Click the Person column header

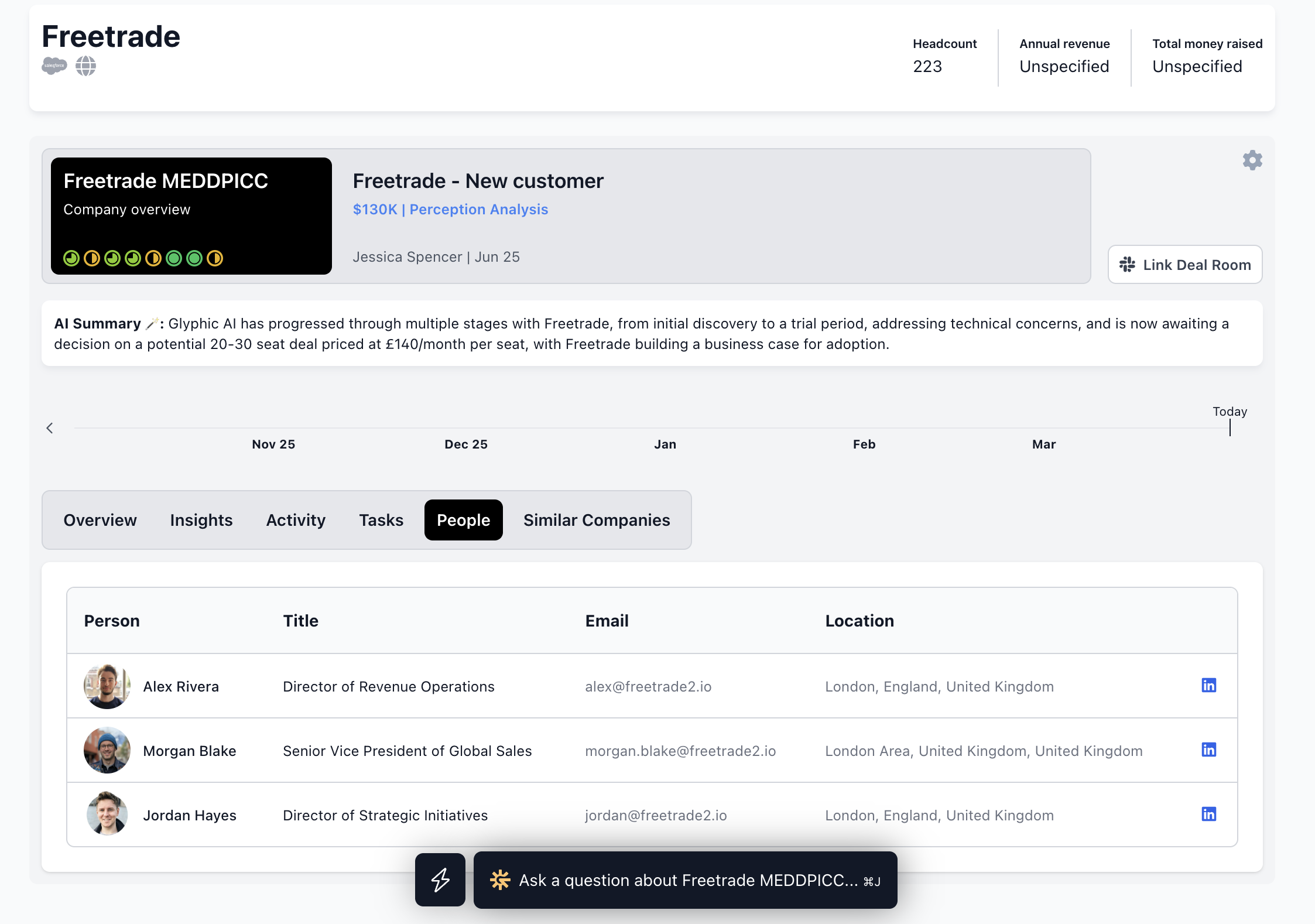tap(112, 621)
